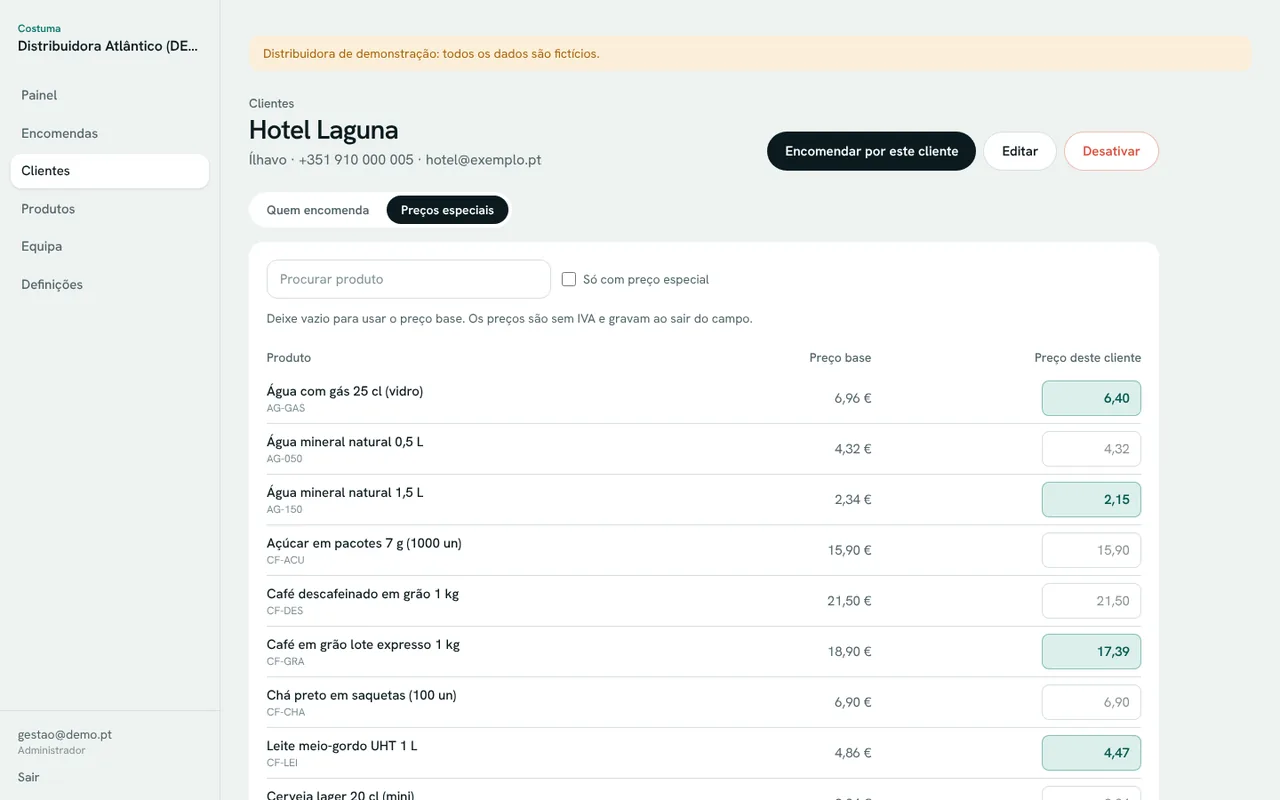Screen dimensions: 1280x800
Task: Click Encomendar por este cliente button
Action: pyautogui.click(x=871, y=151)
